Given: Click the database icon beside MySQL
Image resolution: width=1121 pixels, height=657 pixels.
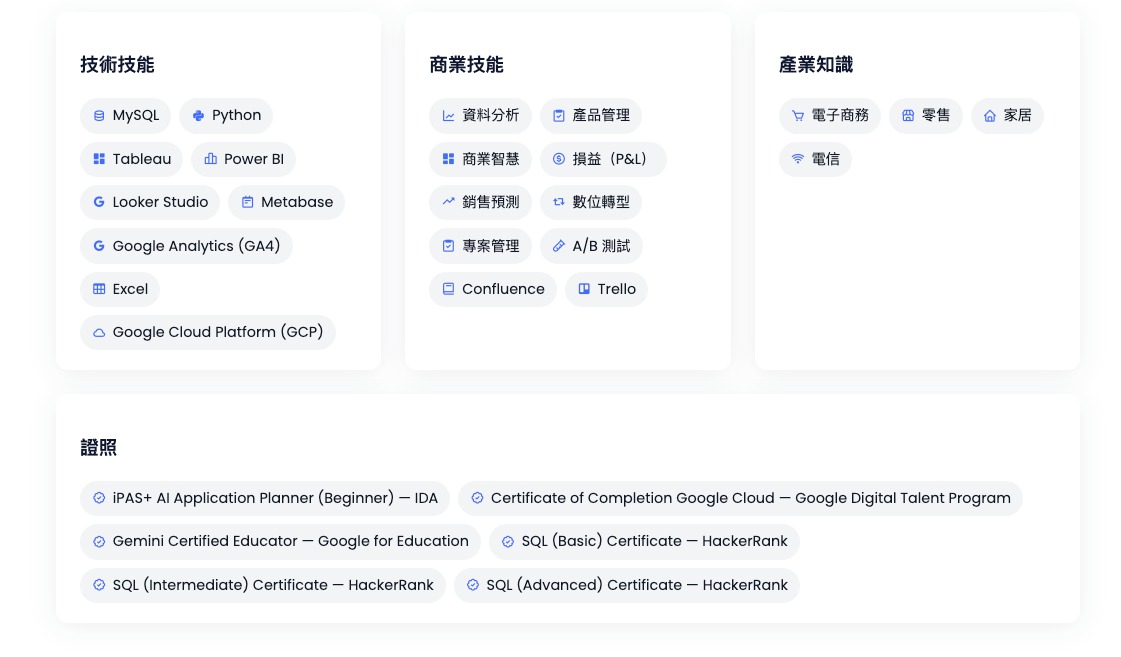Looking at the screenshot, I should 99,116.
